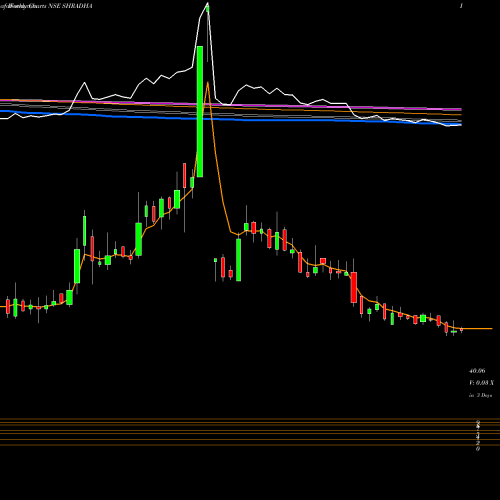Click the 40.06 price value
The width and height of the screenshot is (500, 500).
click(477, 371)
